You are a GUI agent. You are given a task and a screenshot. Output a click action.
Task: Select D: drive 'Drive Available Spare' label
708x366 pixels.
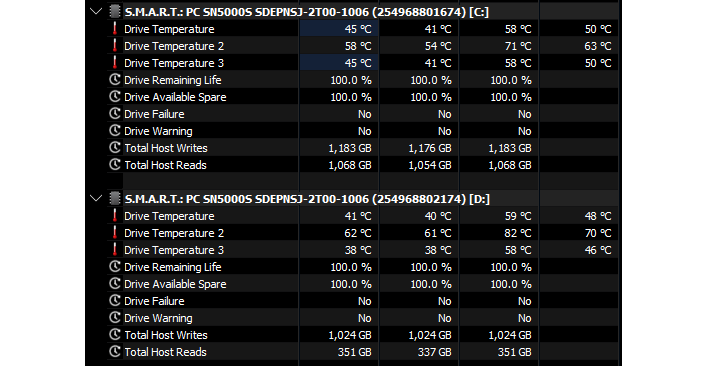[x=175, y=284]
